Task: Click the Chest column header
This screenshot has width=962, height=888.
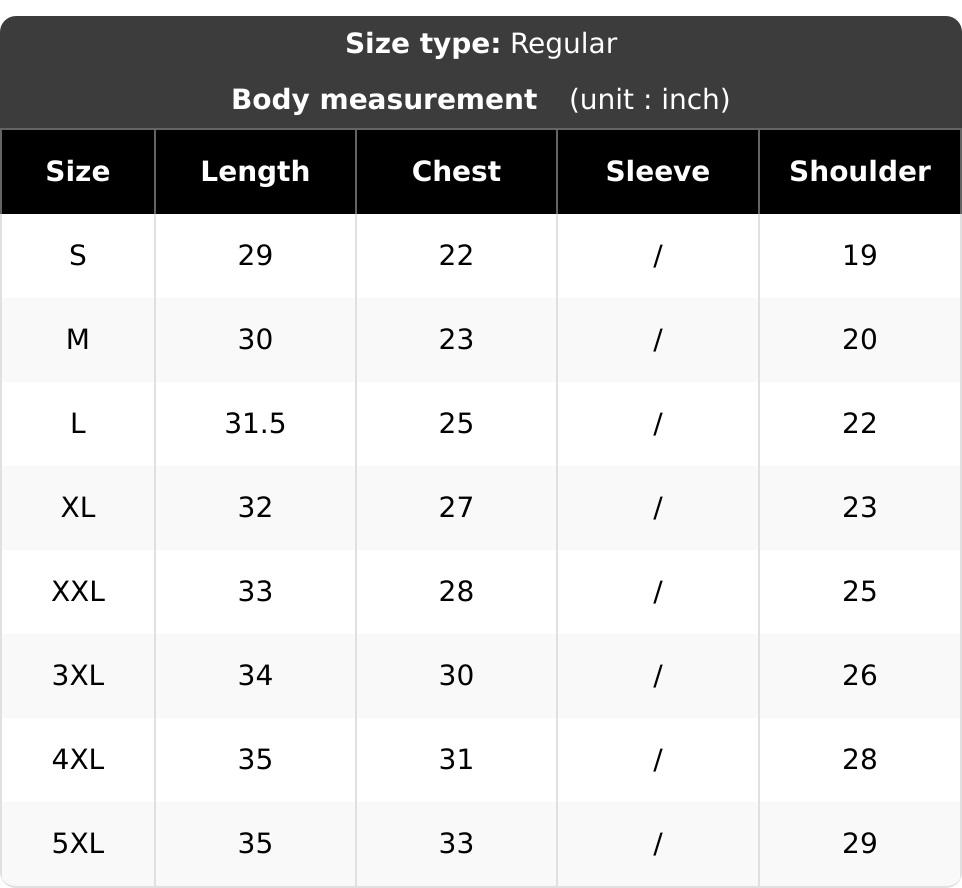Action: (456, 171)
